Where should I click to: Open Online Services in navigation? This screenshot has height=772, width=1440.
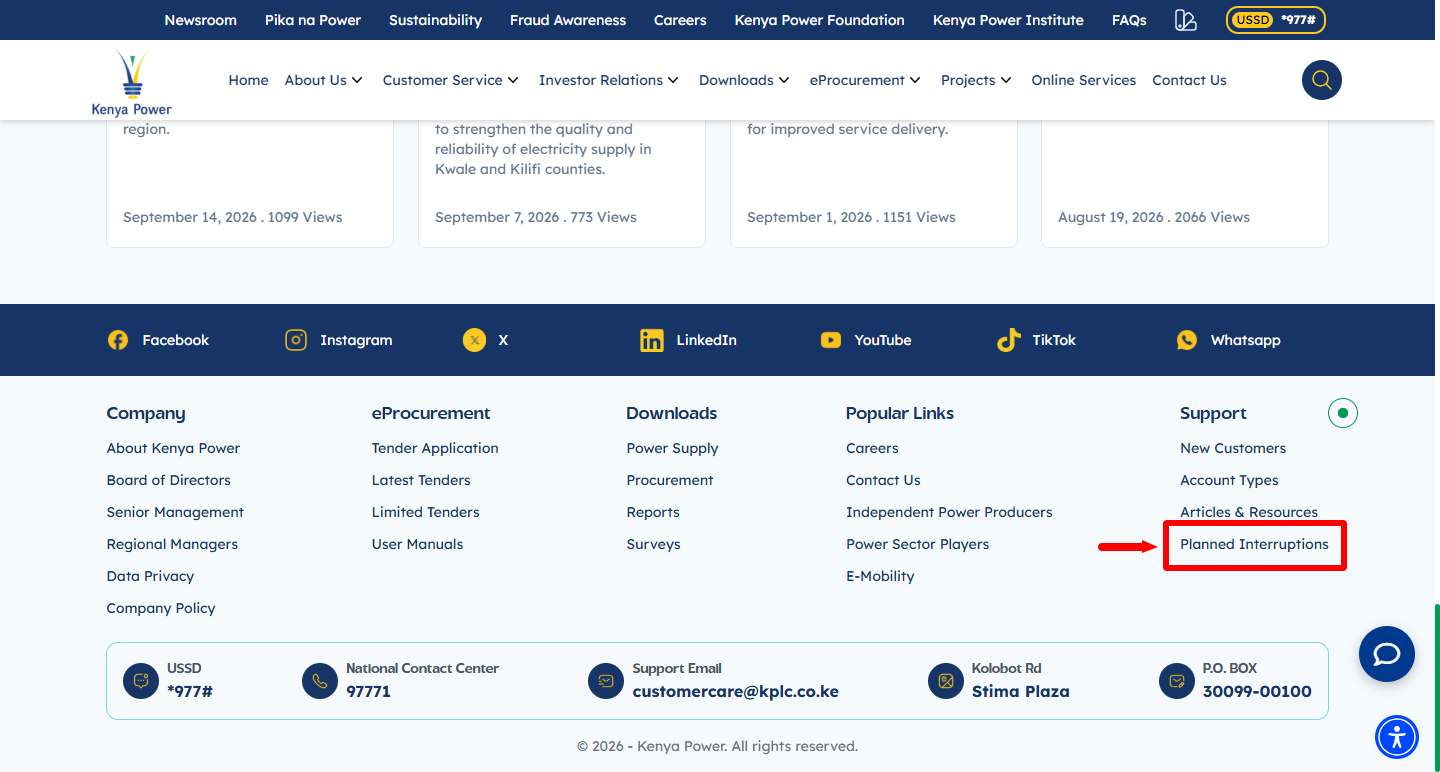[x=1084, y=80]
